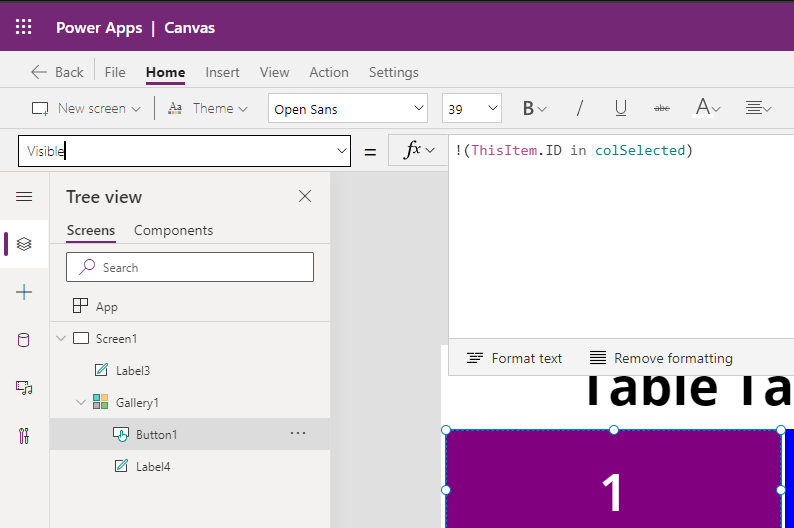Click the Canvas title text
Screen dimensions: 794x528
tap(189, 27)
